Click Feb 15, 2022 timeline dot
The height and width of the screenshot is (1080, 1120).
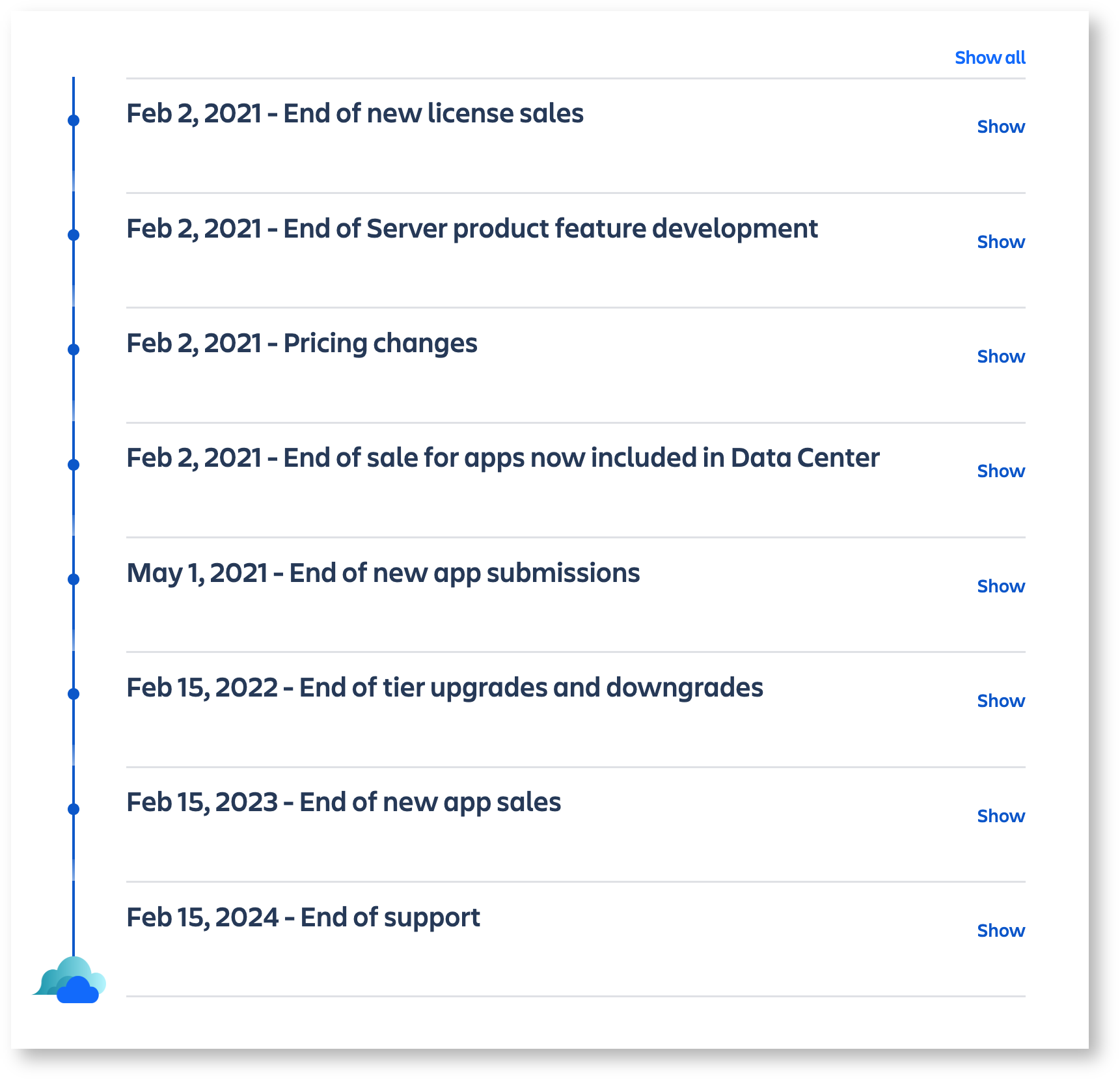click(x=74, y=694)
